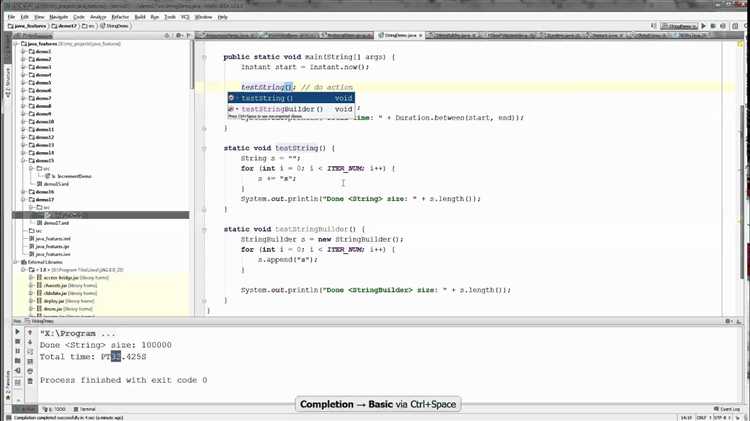Open the Help menu
The image size is (750, 421).
point(222,17)
